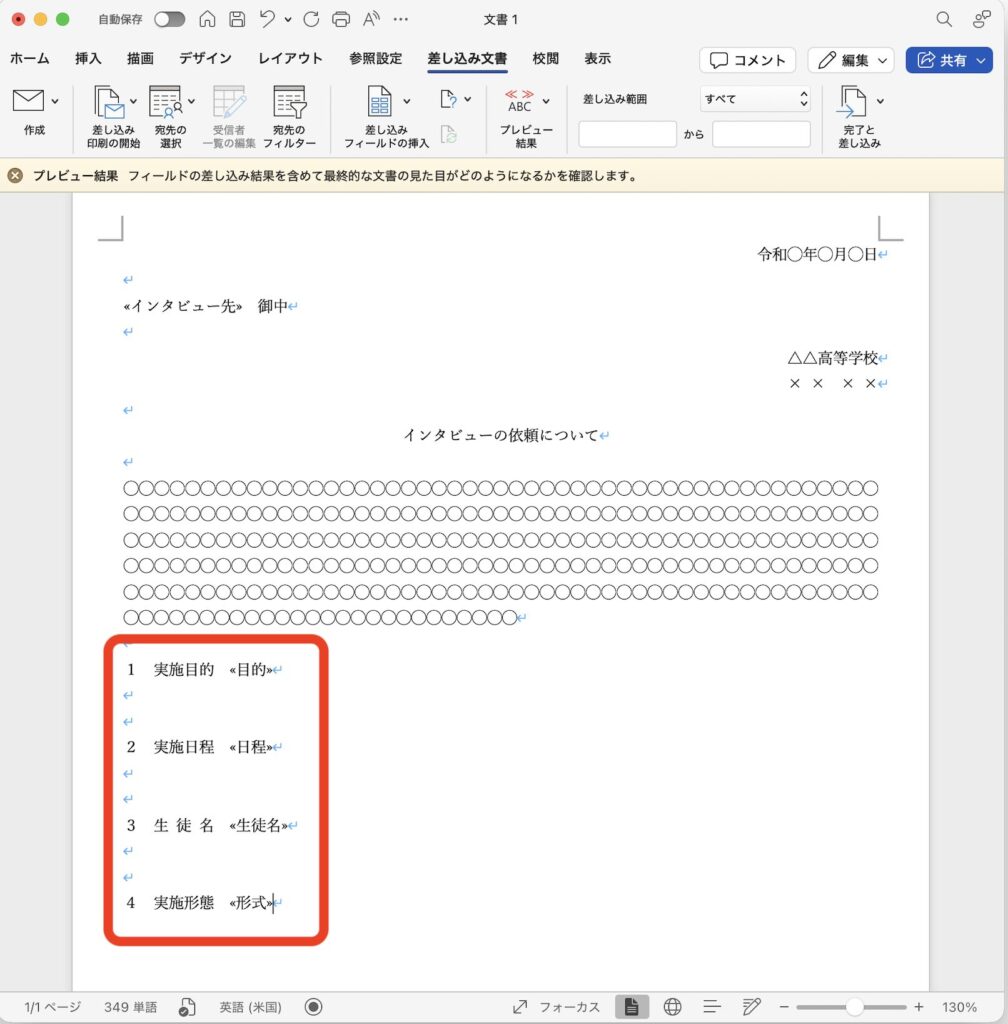
Task: Switch to the レイアウト ribbon tab
Action: coord(290,59)
